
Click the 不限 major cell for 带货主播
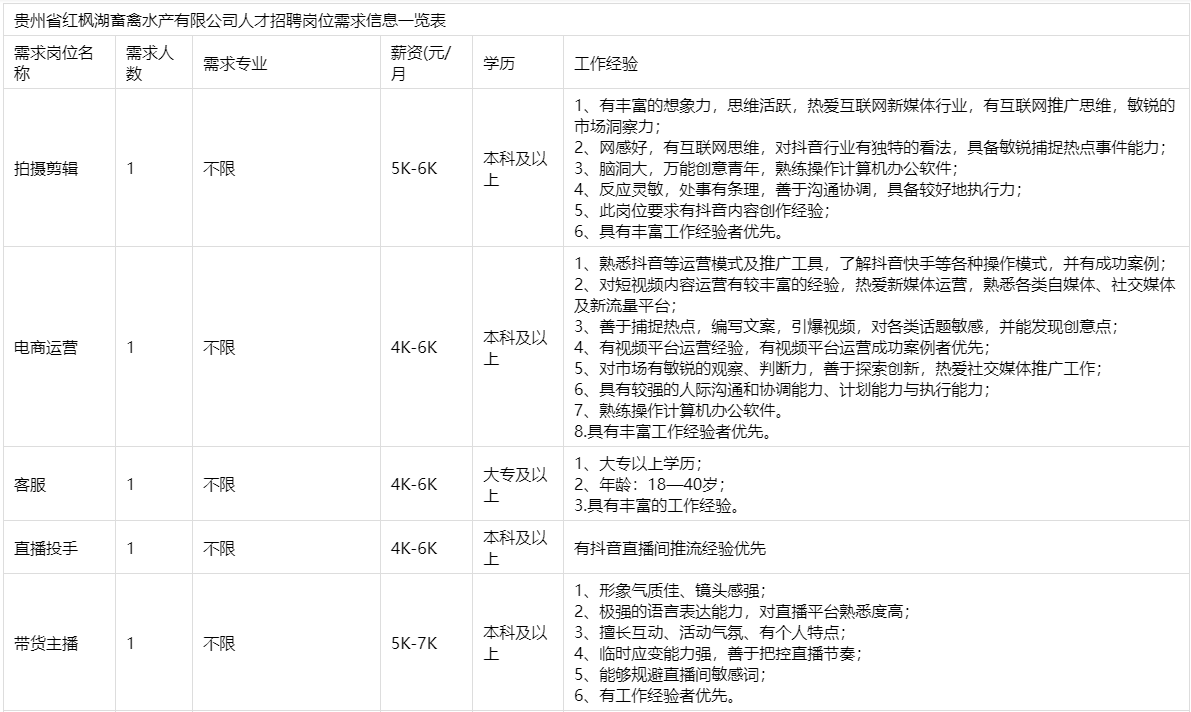pos(219,643)
